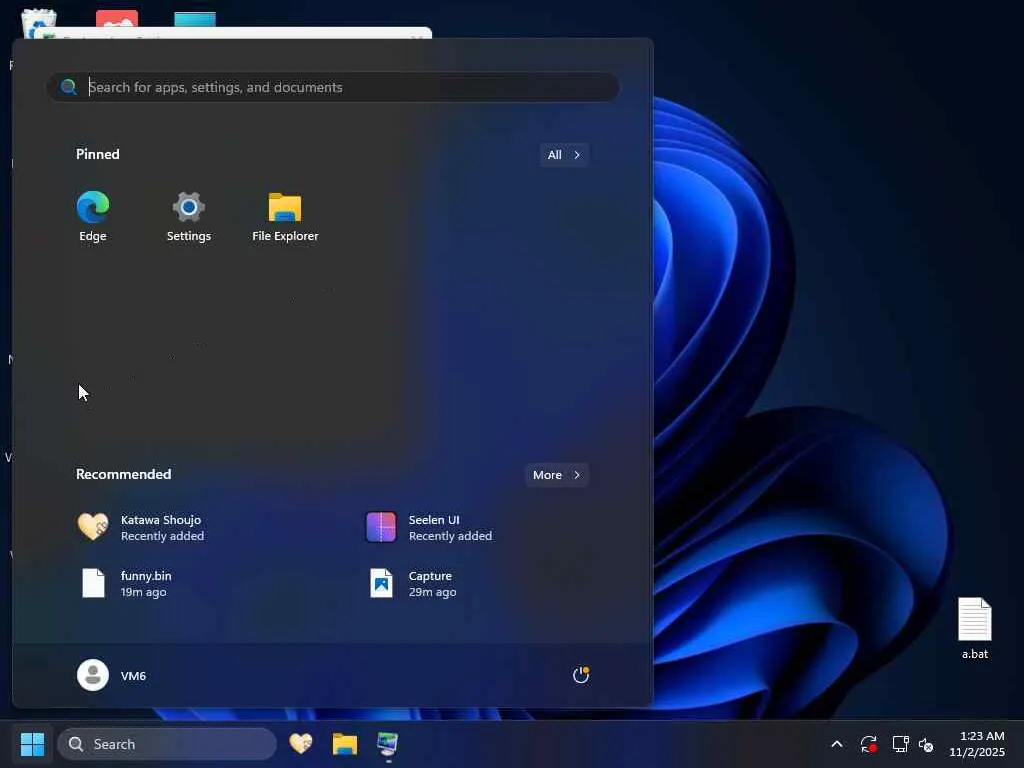Click the taskbar Search box
Image resolution: width=1024 pixels, height=768 pixels.
167,744
